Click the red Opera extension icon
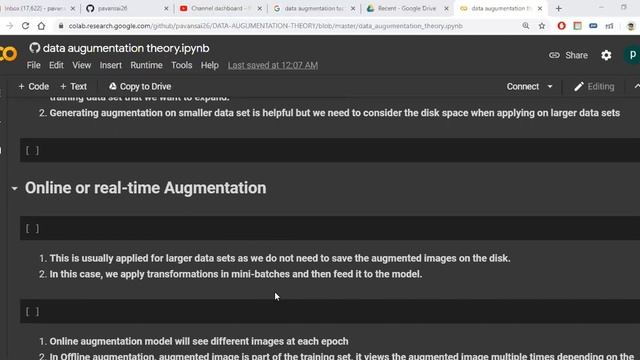640x360 pixels. coord(562,26)
